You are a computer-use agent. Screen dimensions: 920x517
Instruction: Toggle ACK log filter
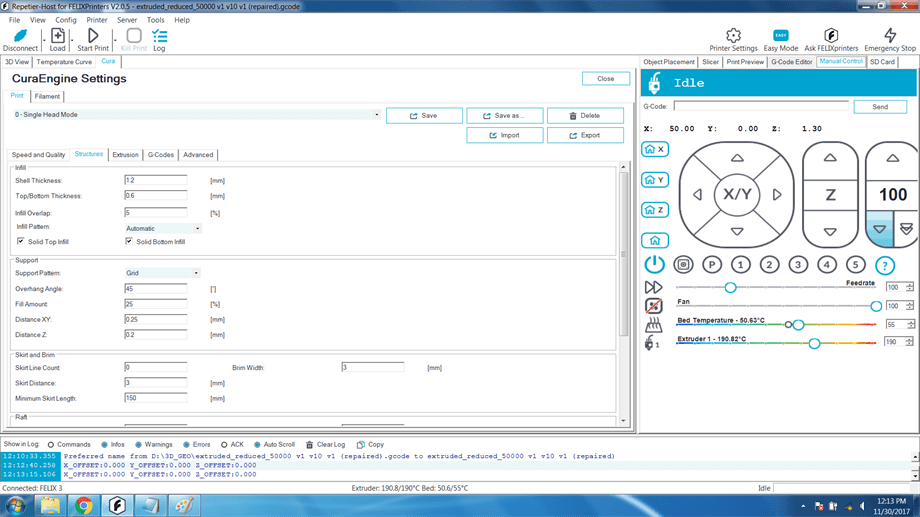(x=224, y=445)
